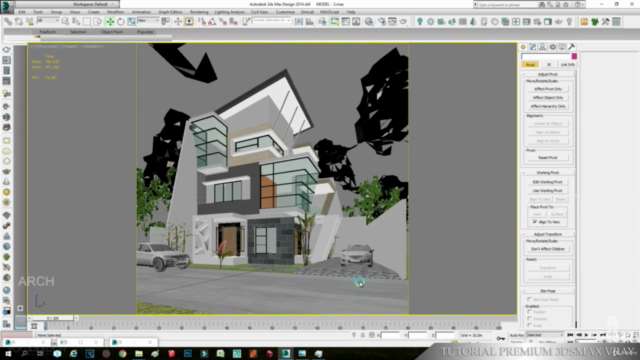Image resolution: width=640 pixels, height=360 pixels.
Task: Click the Reset Pivot button
Action: click(x=548, y=158)
